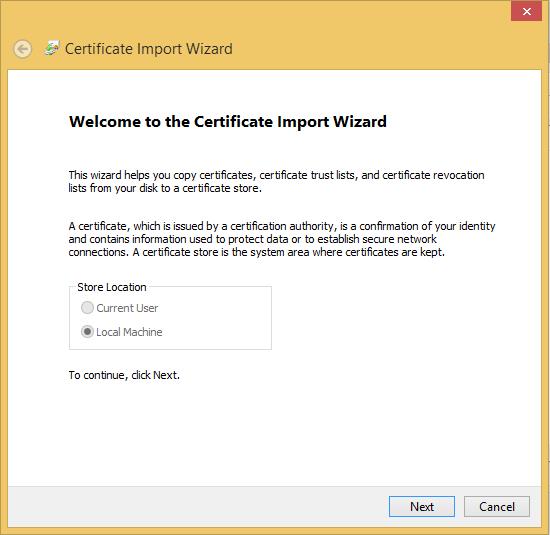Click the 'Local Machine' option label text
This screenshot has width=550, height=535.
(x=129, y=332)
